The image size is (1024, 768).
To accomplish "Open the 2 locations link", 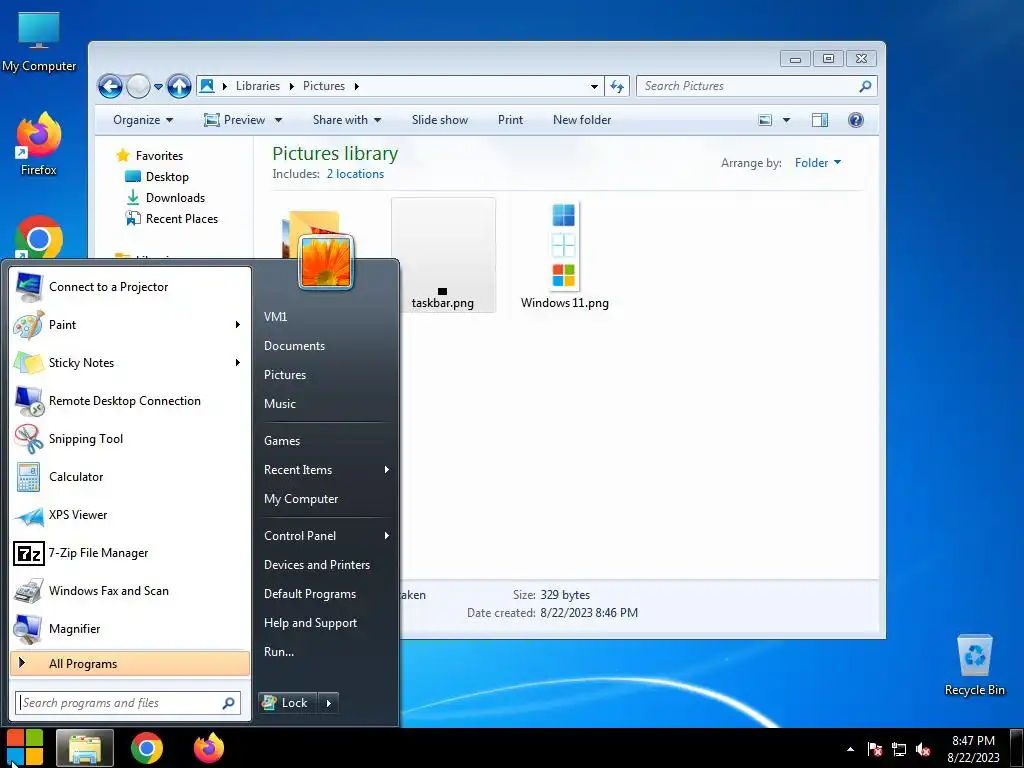I will [x=355, y=174].
